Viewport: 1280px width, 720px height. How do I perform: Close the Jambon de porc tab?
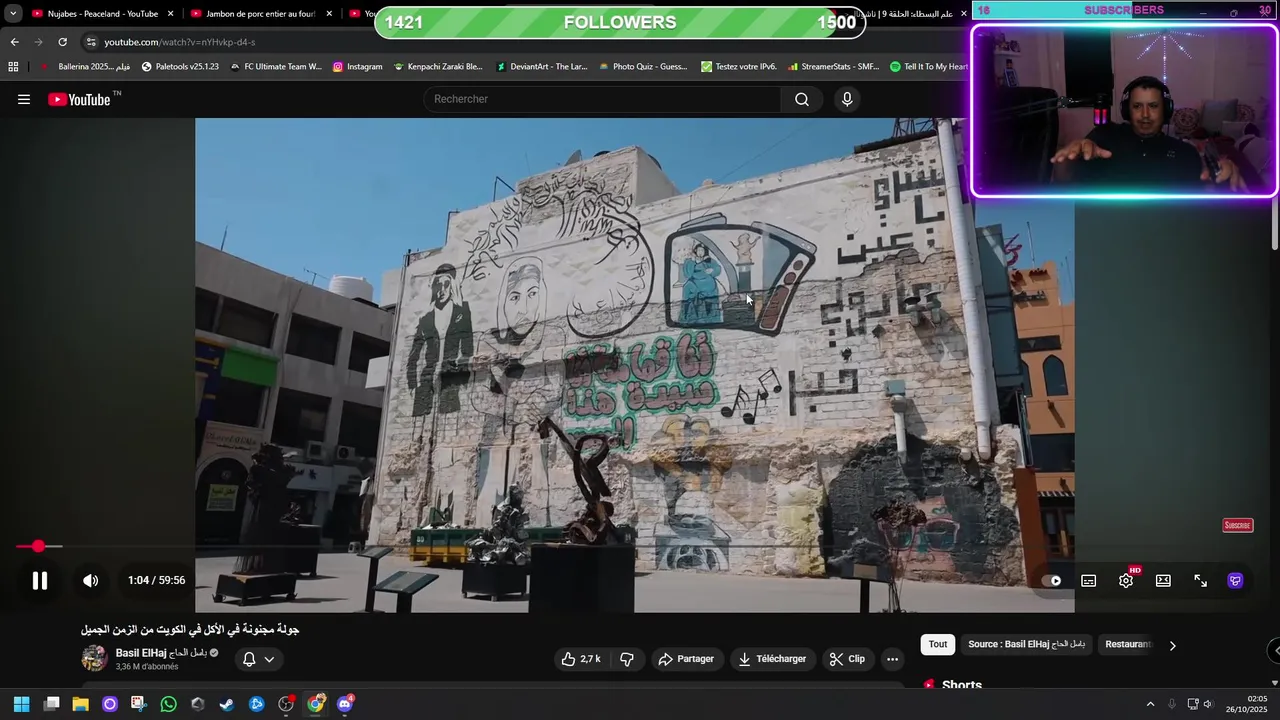point(329,14)
